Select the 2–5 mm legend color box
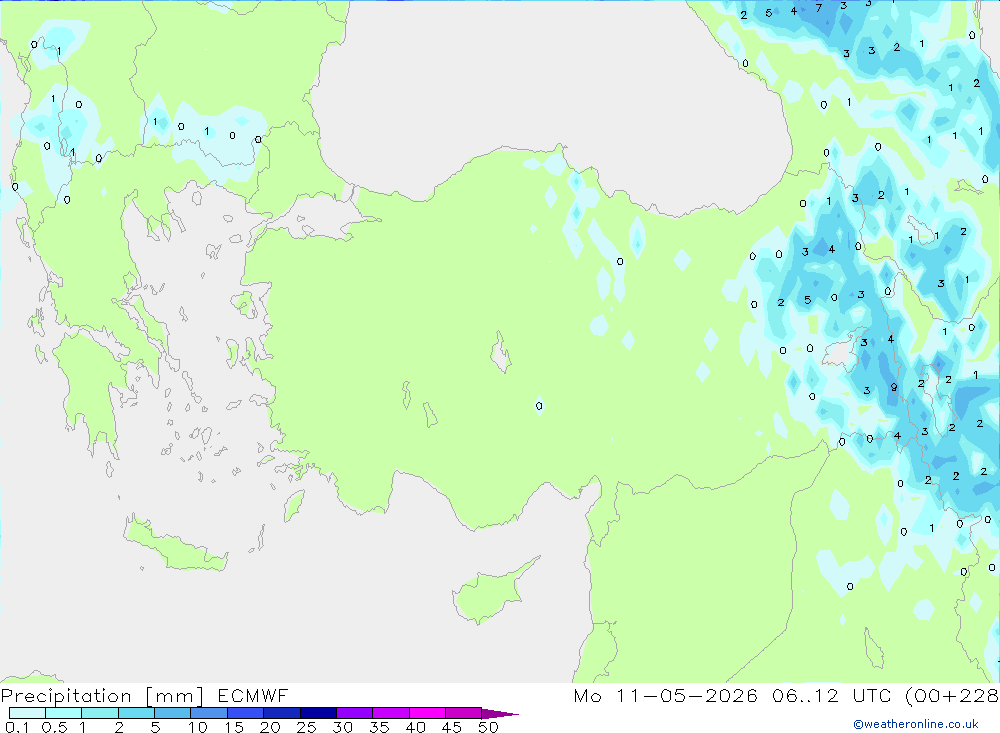The width and height of the screenshot is (1000, 733). [x=136, y=713]
